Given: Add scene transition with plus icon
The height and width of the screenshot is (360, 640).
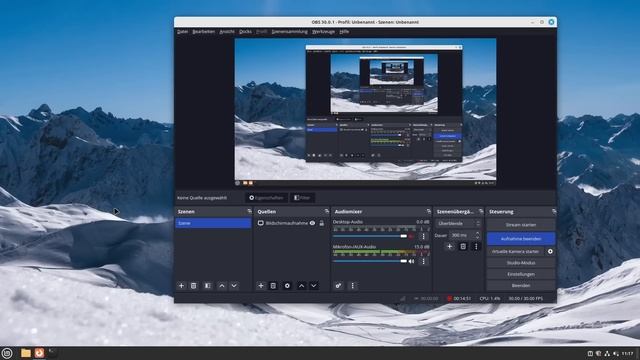Looking at the screenshot, I should point(449,247).
